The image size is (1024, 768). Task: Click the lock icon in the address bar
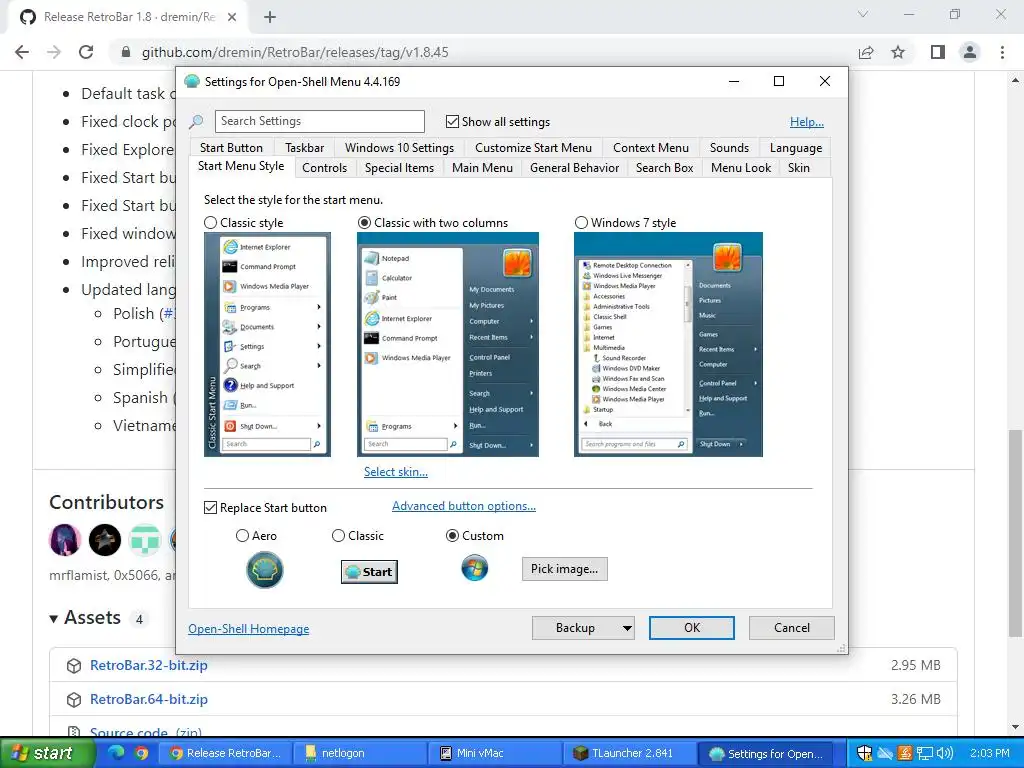pyautogui.click(x=126, y=52)
